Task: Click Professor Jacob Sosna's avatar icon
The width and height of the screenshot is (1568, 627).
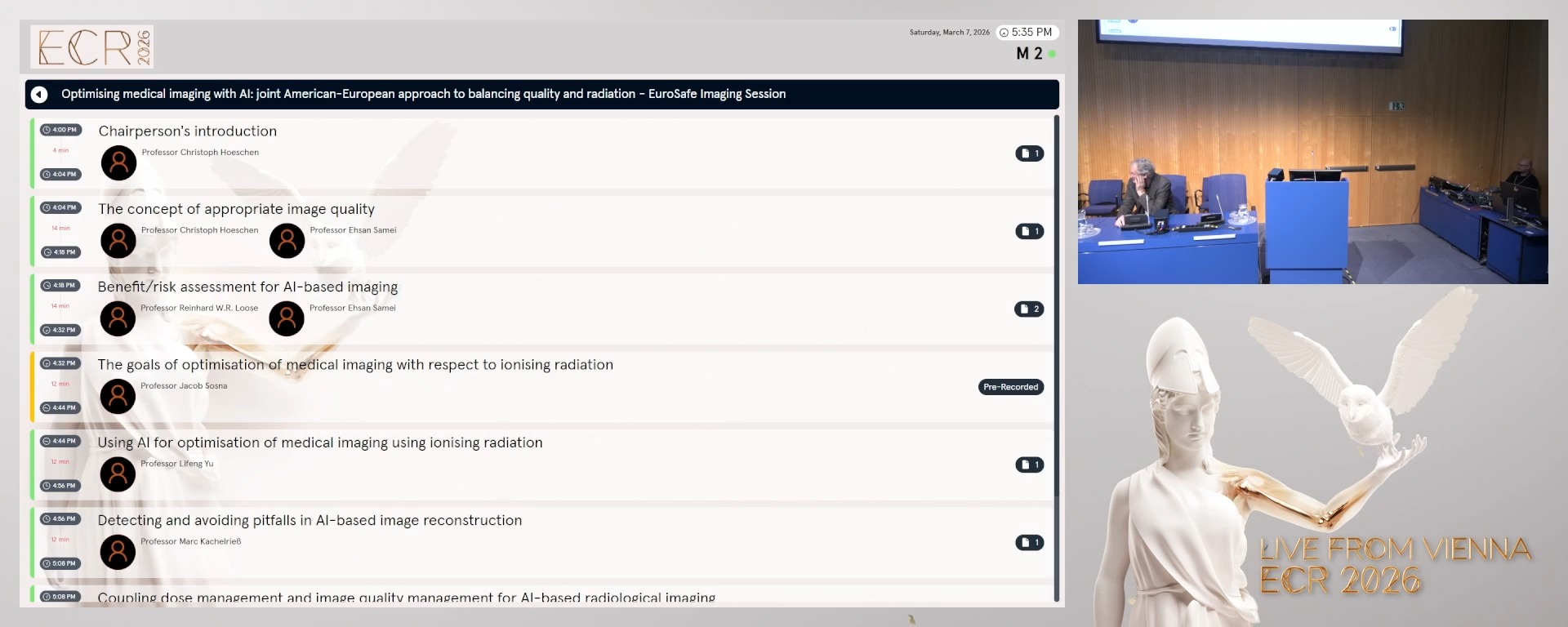Action: coord(118,396)
